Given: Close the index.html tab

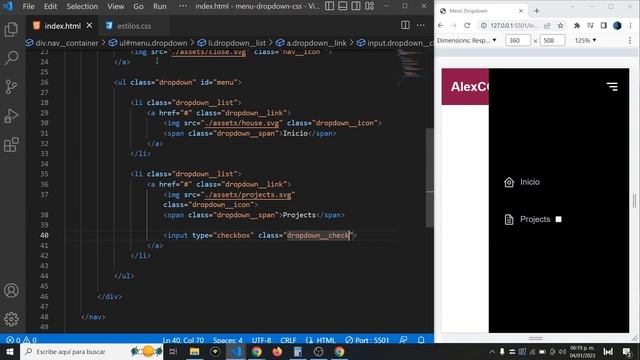Looking at the screenshot, I should point(89,25).
